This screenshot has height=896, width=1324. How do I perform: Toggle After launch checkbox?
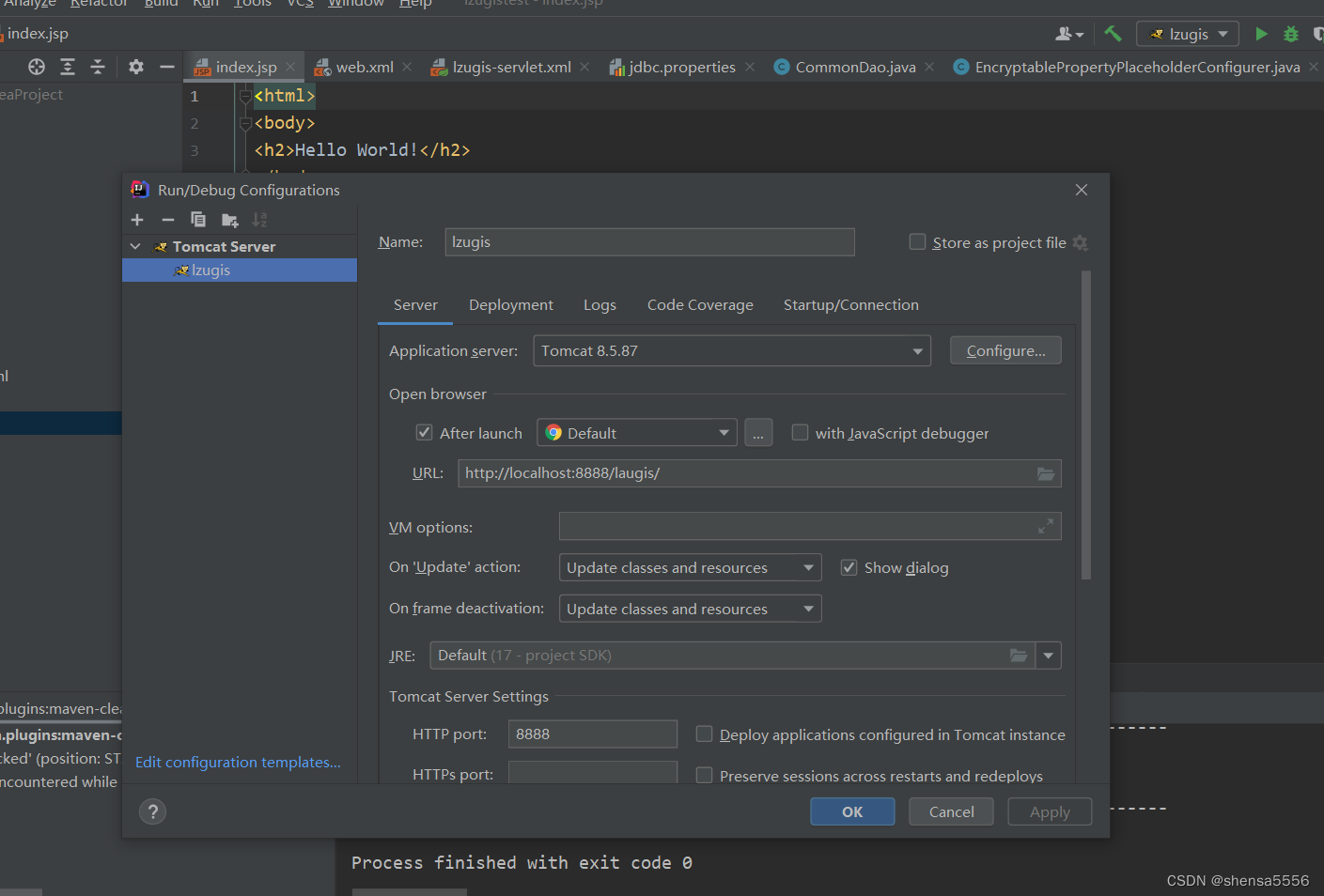pyautogui.click(x=424, y=432)
